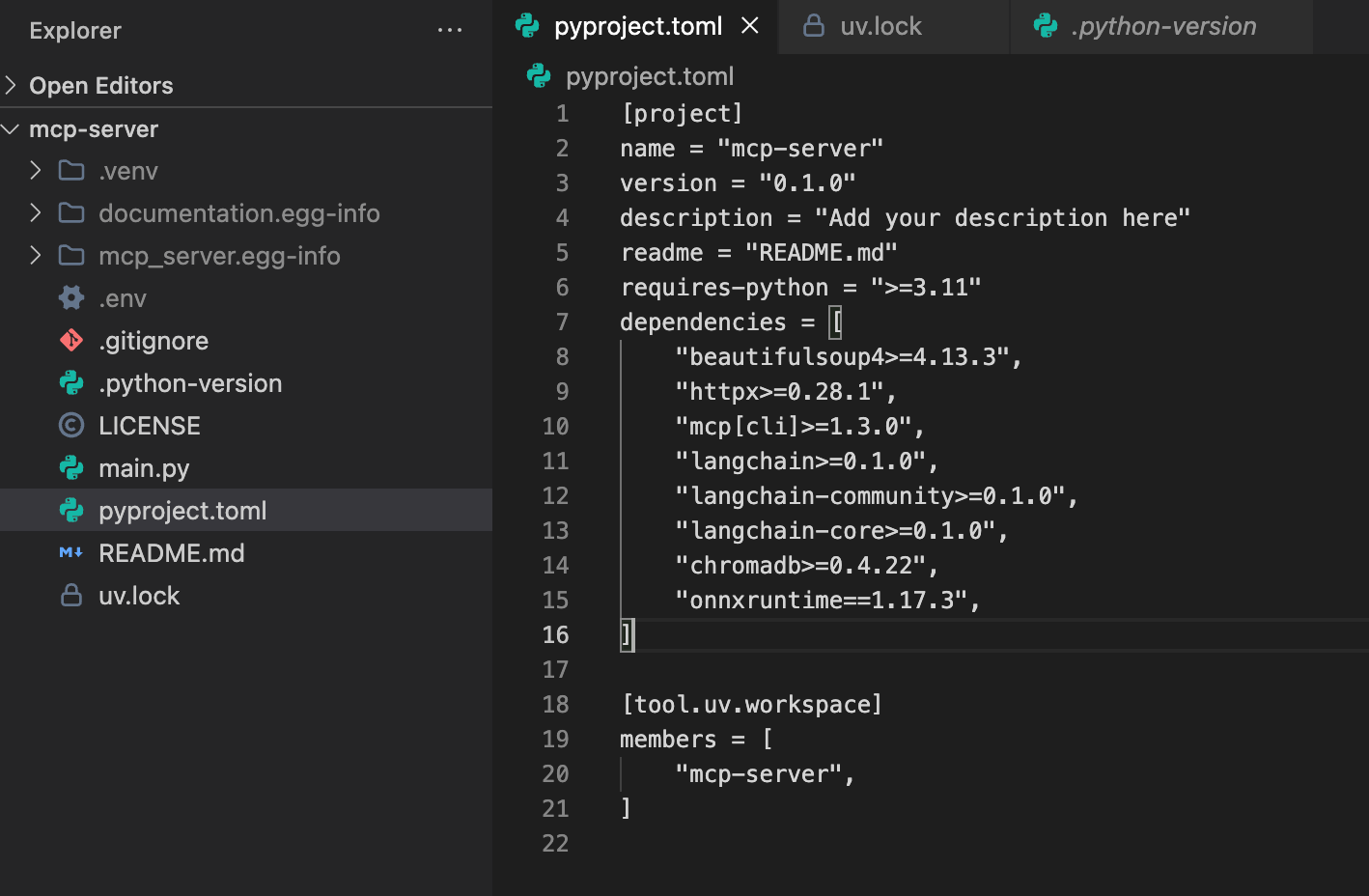This screenshot has height=896, width=1369.
Task: Click the markdown icon beside README.md
Action: click(x=71, y=552)
